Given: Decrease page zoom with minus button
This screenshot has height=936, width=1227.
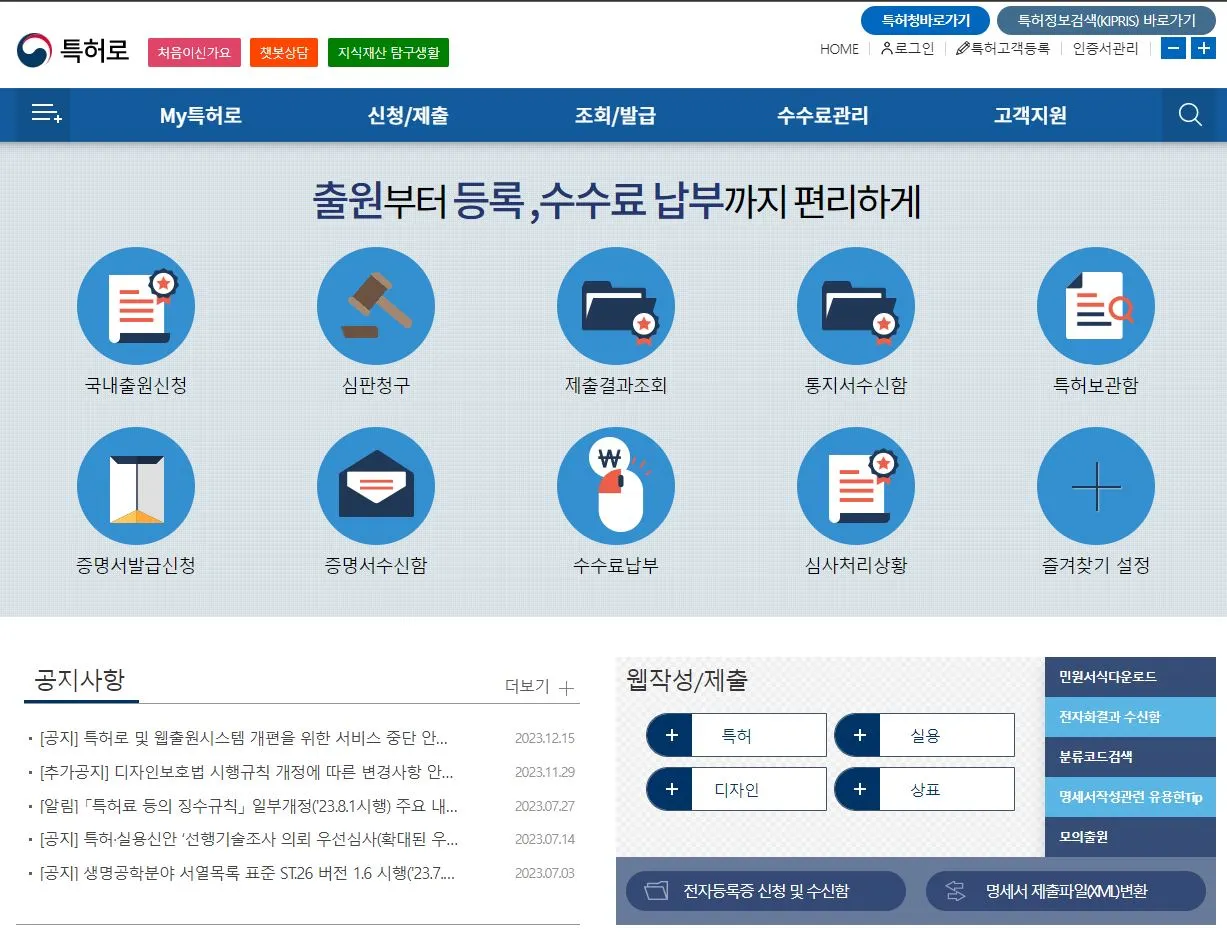Looking at the screenshot, I should pyautogui.click(x=1174, y=48).
